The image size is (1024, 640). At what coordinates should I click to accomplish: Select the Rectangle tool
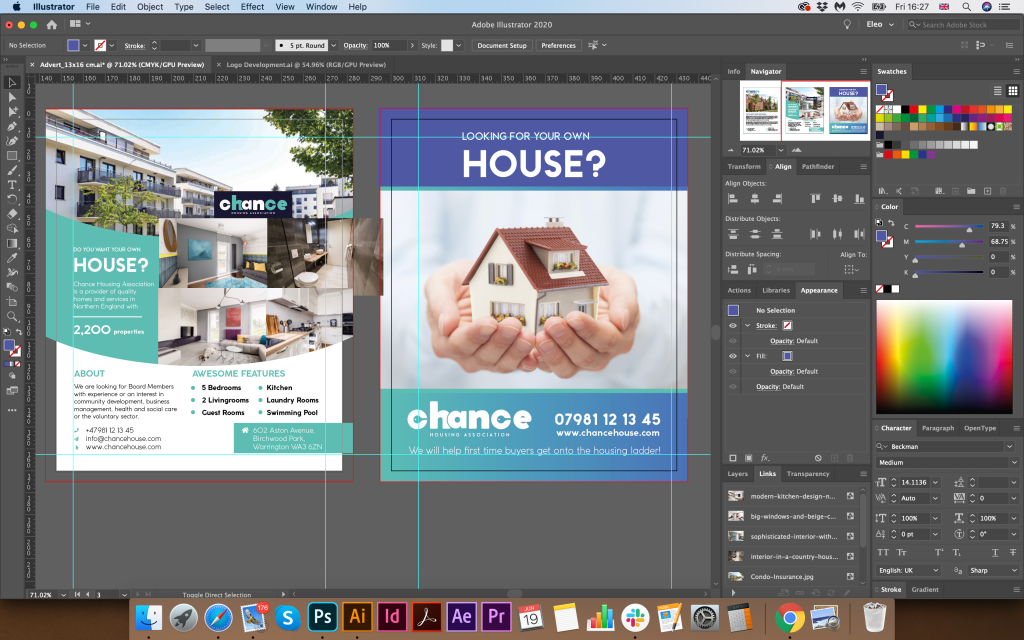tap(12, 156)
